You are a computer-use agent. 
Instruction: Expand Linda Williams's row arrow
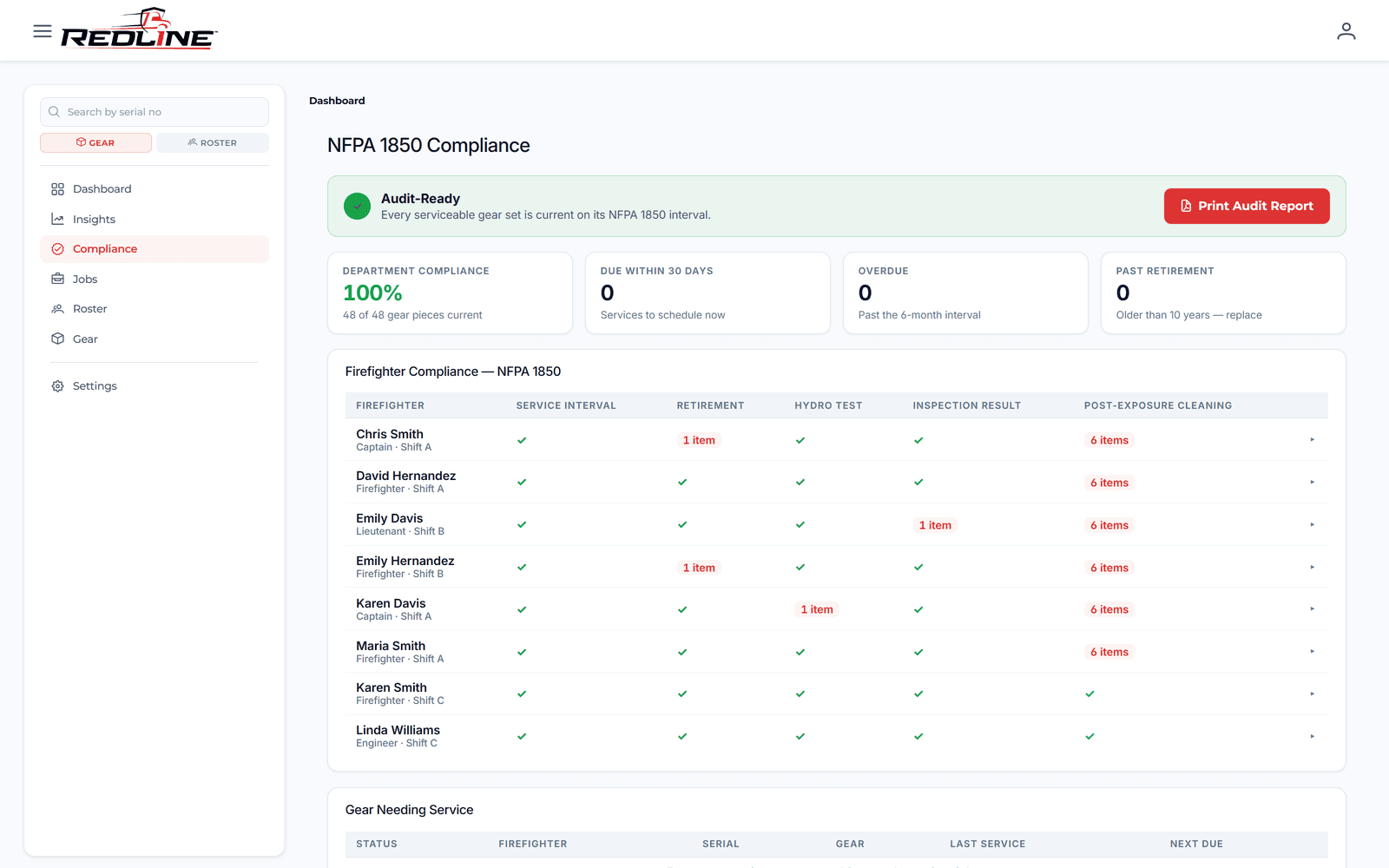(1312, 736)
